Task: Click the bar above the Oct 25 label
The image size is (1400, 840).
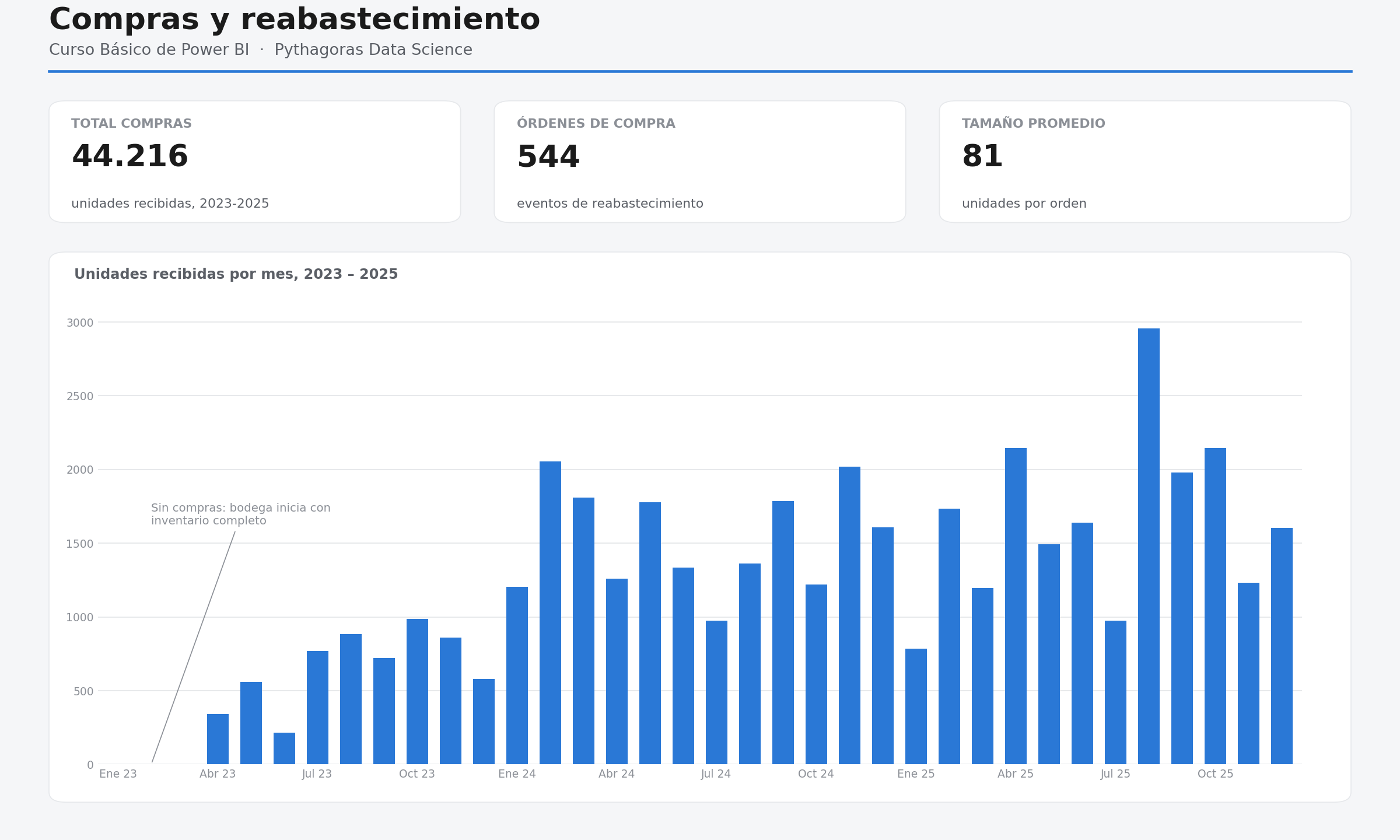Action: click(x=1215, y=606)
